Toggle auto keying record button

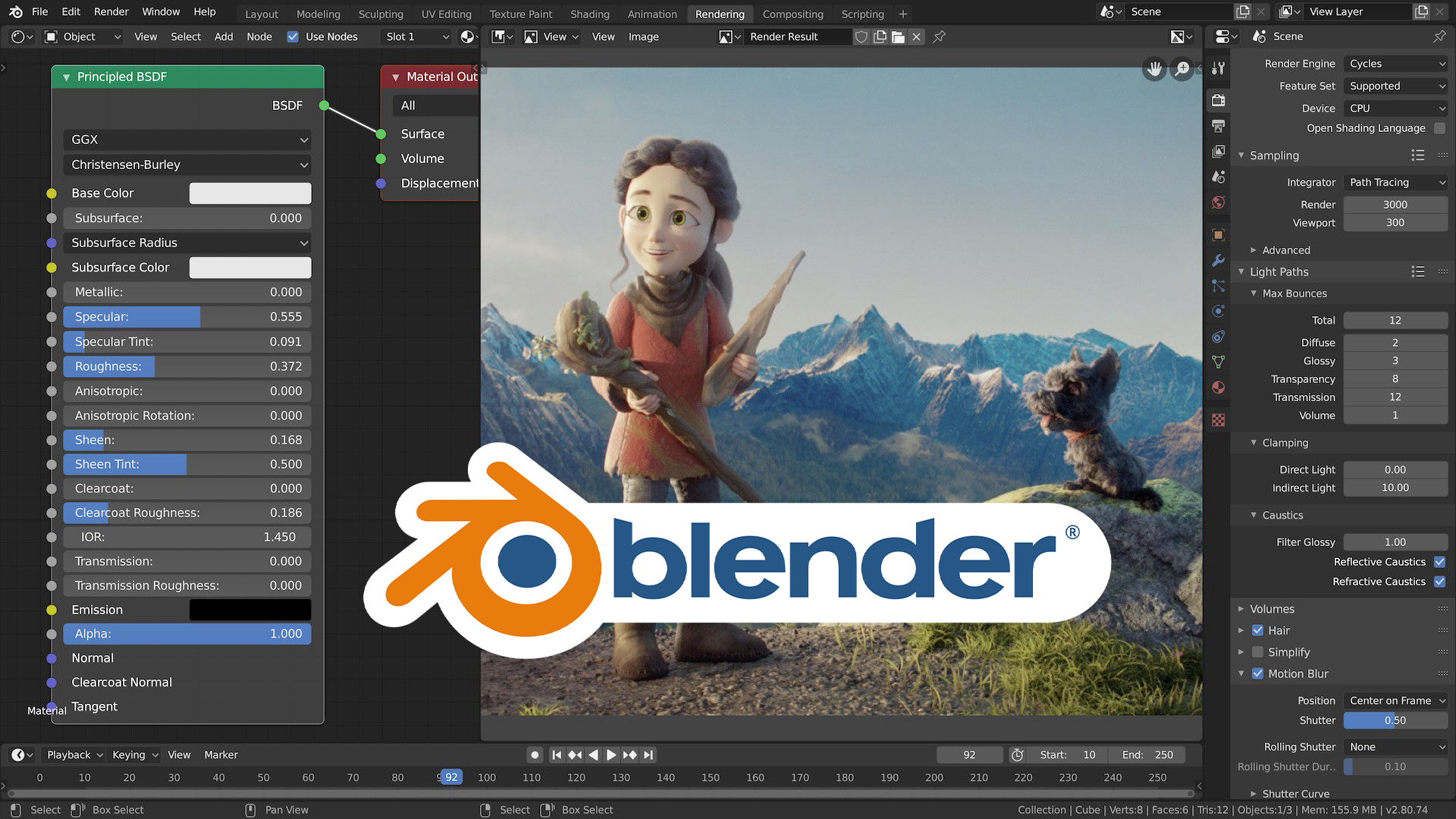click(x=535, y=755)
